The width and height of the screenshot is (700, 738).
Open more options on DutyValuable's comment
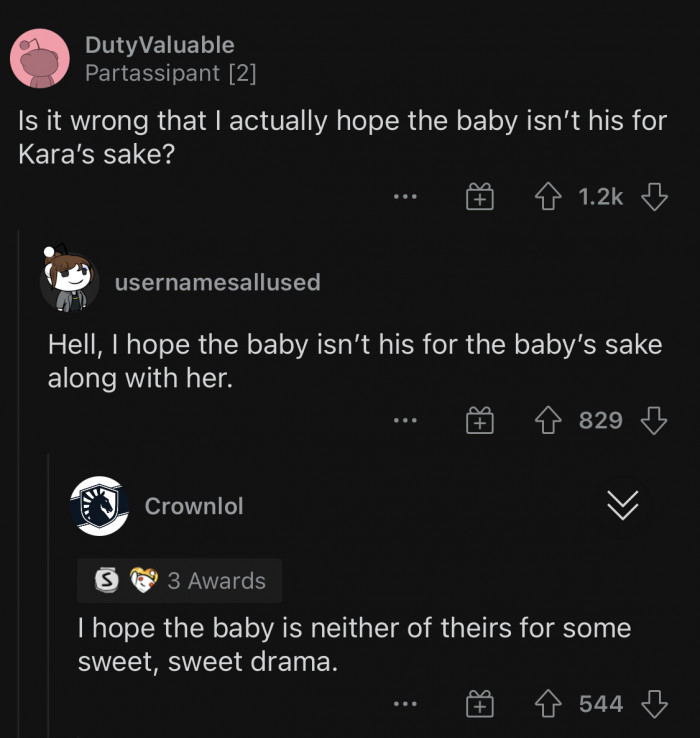tap(404, 198)
